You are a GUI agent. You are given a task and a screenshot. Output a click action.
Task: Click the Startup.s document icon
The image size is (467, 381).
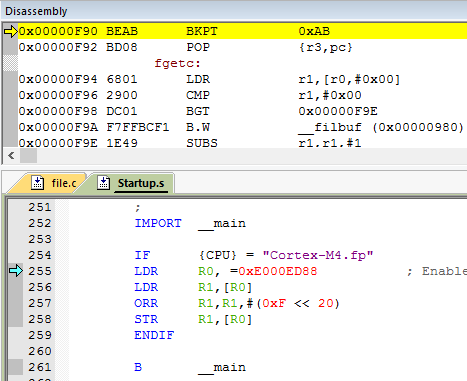103,183
